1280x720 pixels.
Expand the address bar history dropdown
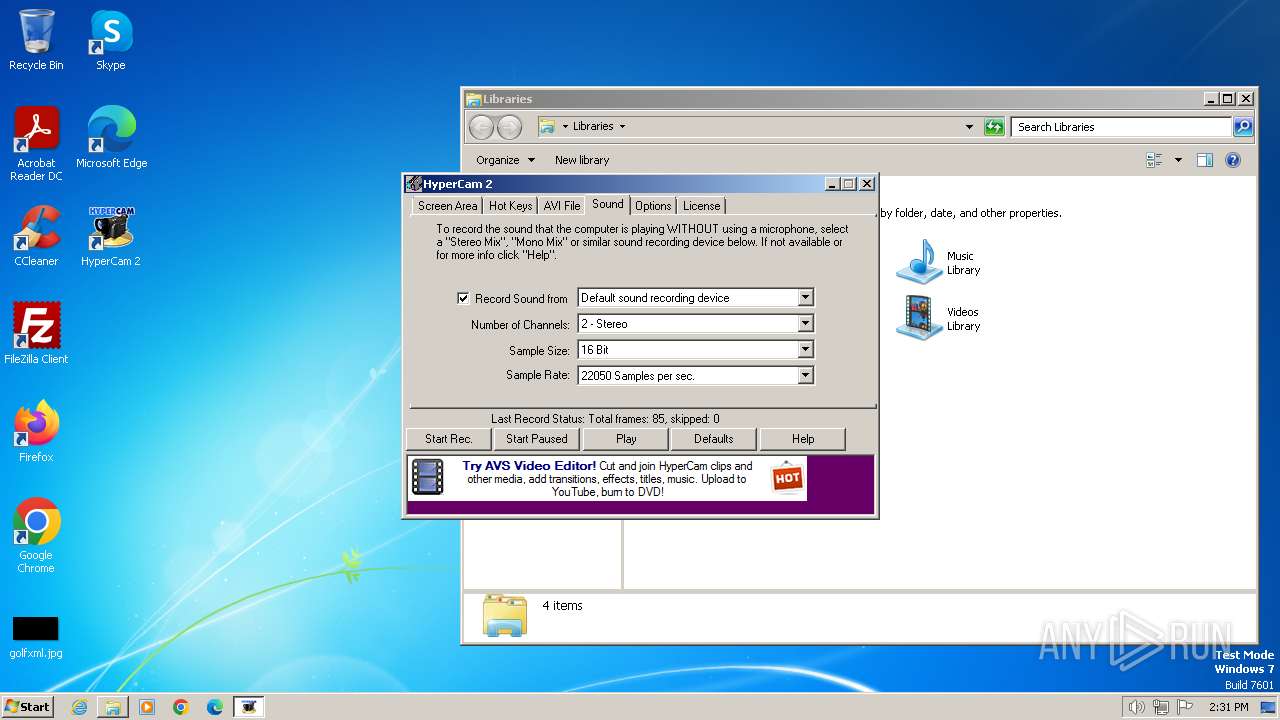point(969,127)
